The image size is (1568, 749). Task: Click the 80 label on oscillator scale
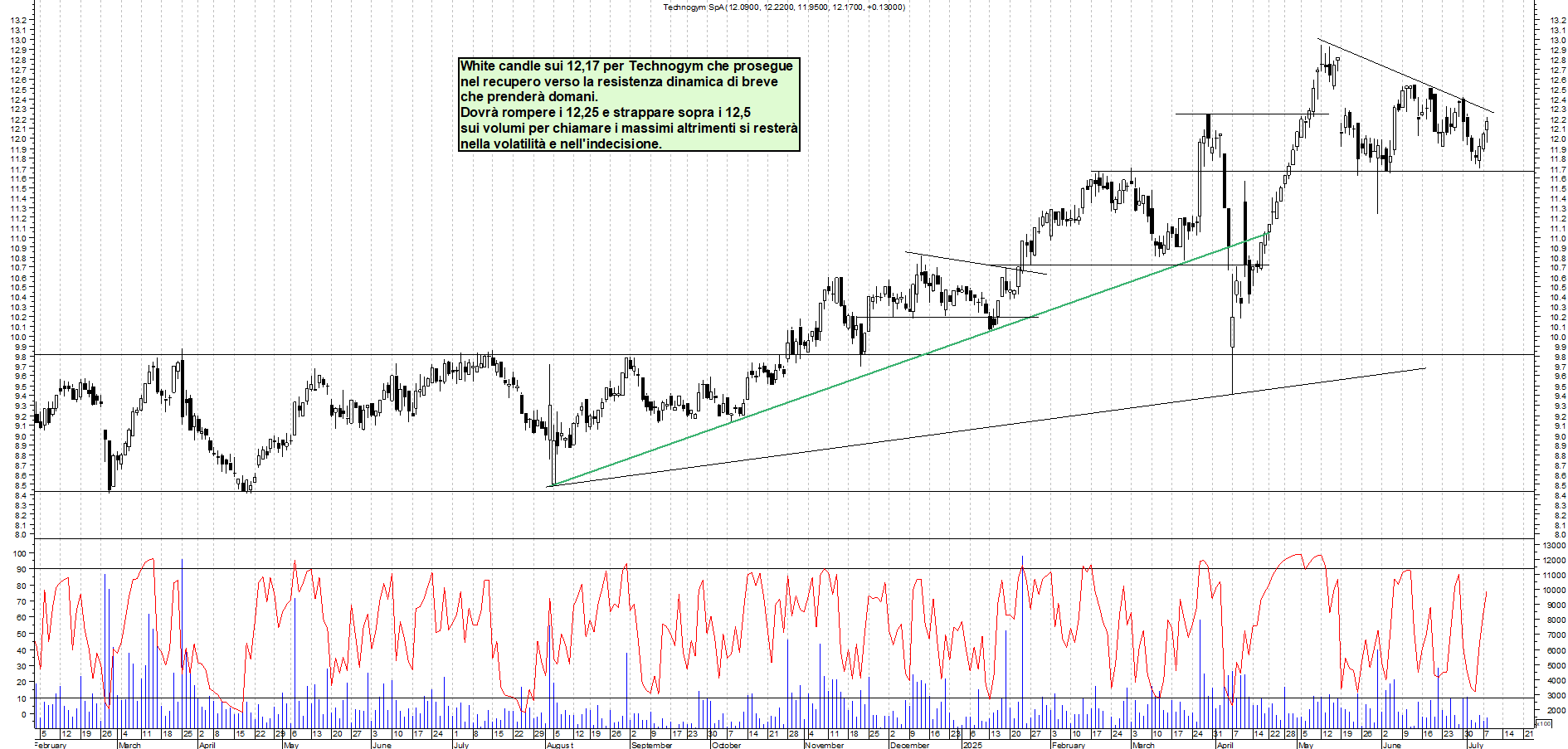pos(22,586)
